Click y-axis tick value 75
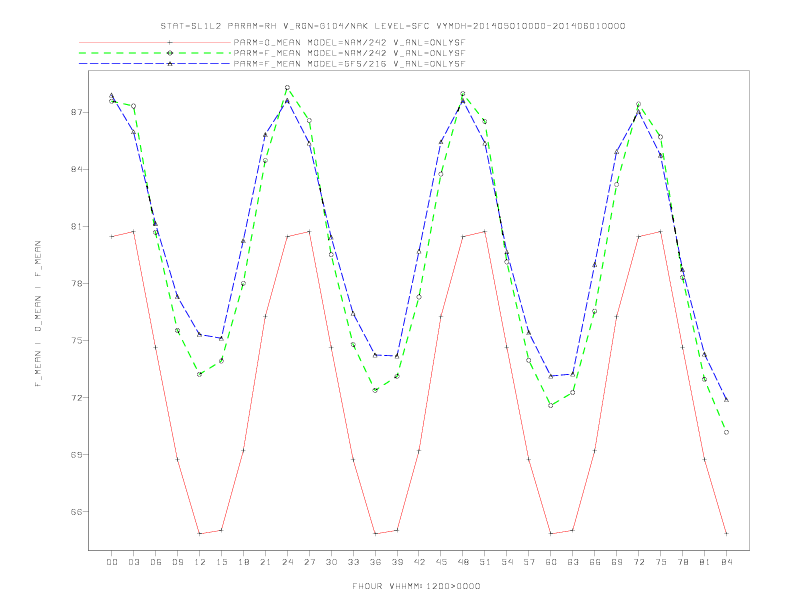The height and width of the screenshot is (612, 792). click(x=76, y=340)
